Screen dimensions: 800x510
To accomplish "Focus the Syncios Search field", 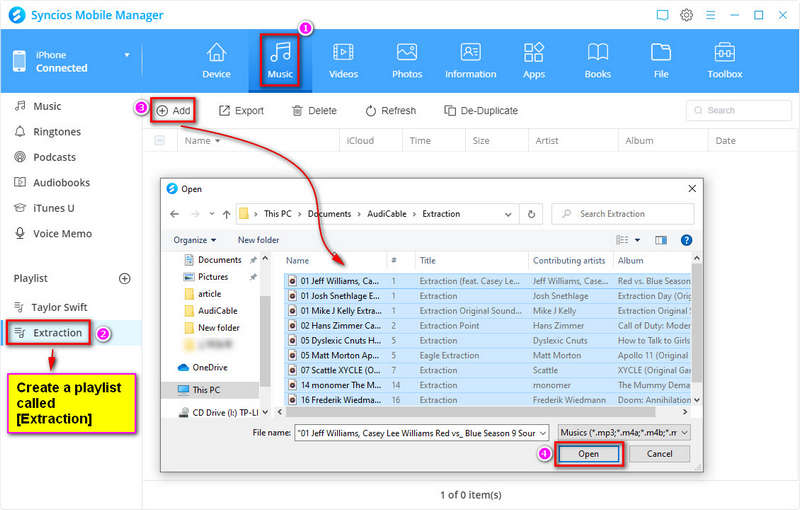I will 738,110.
